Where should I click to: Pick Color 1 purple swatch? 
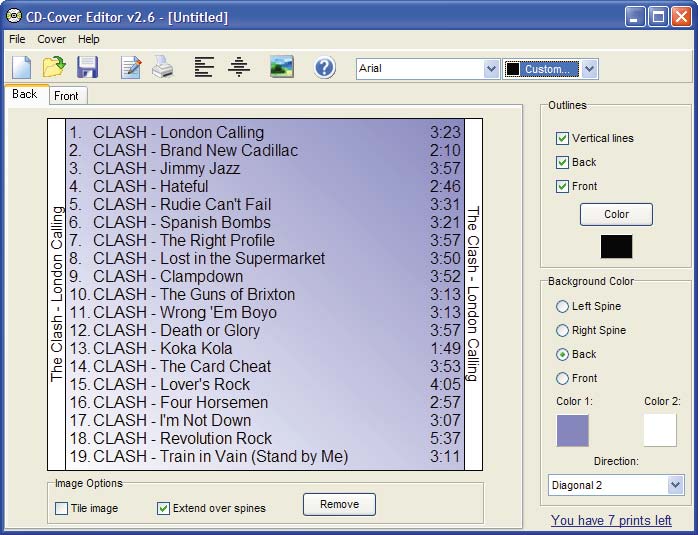coord(572,430)
